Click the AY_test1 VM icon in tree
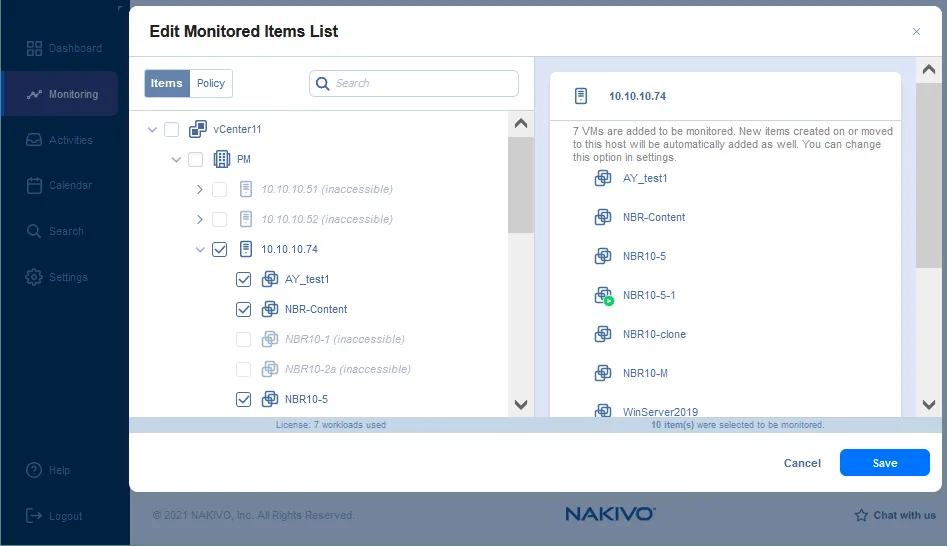947x546 pixels. (x=270, y=279)
